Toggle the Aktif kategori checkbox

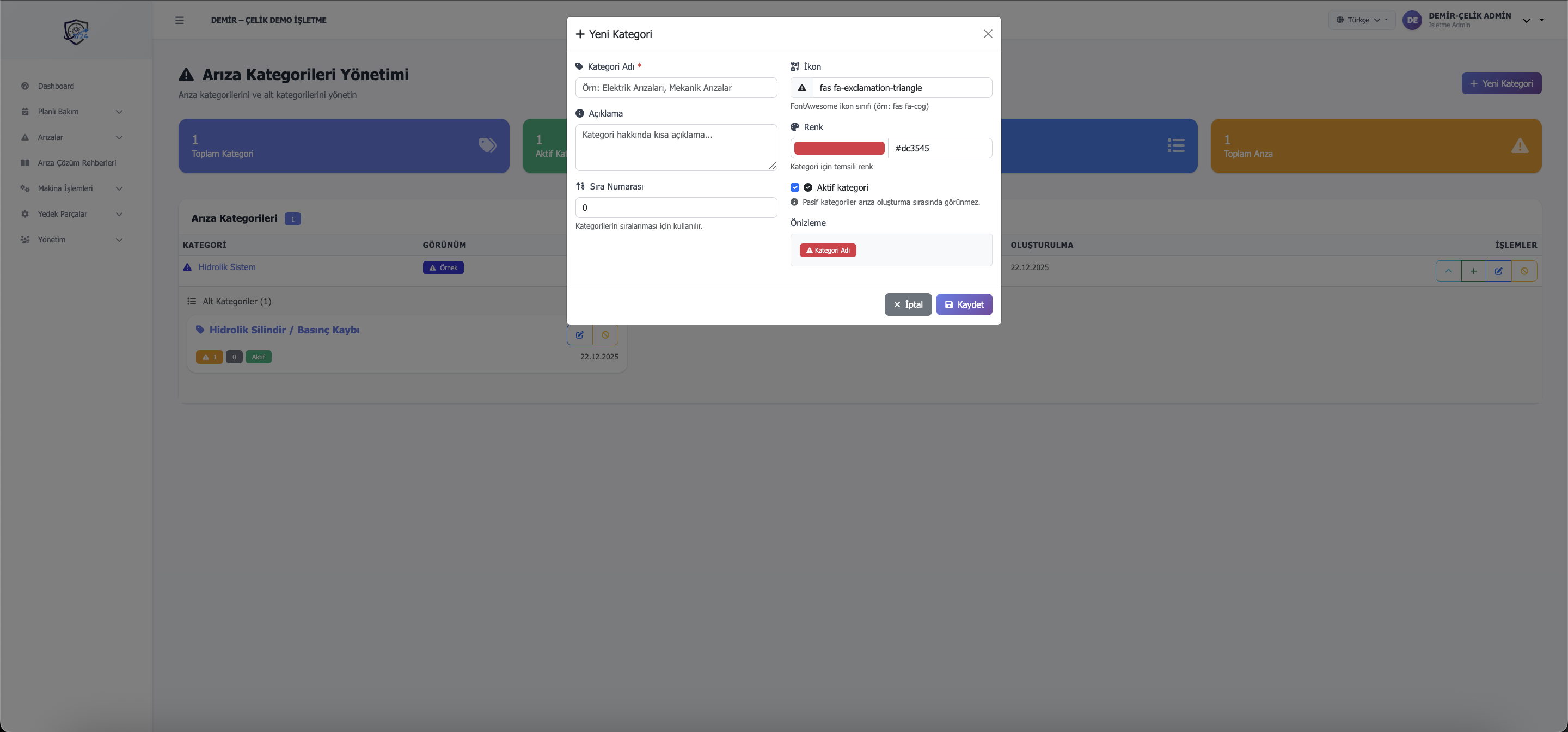tap(795, 187)
